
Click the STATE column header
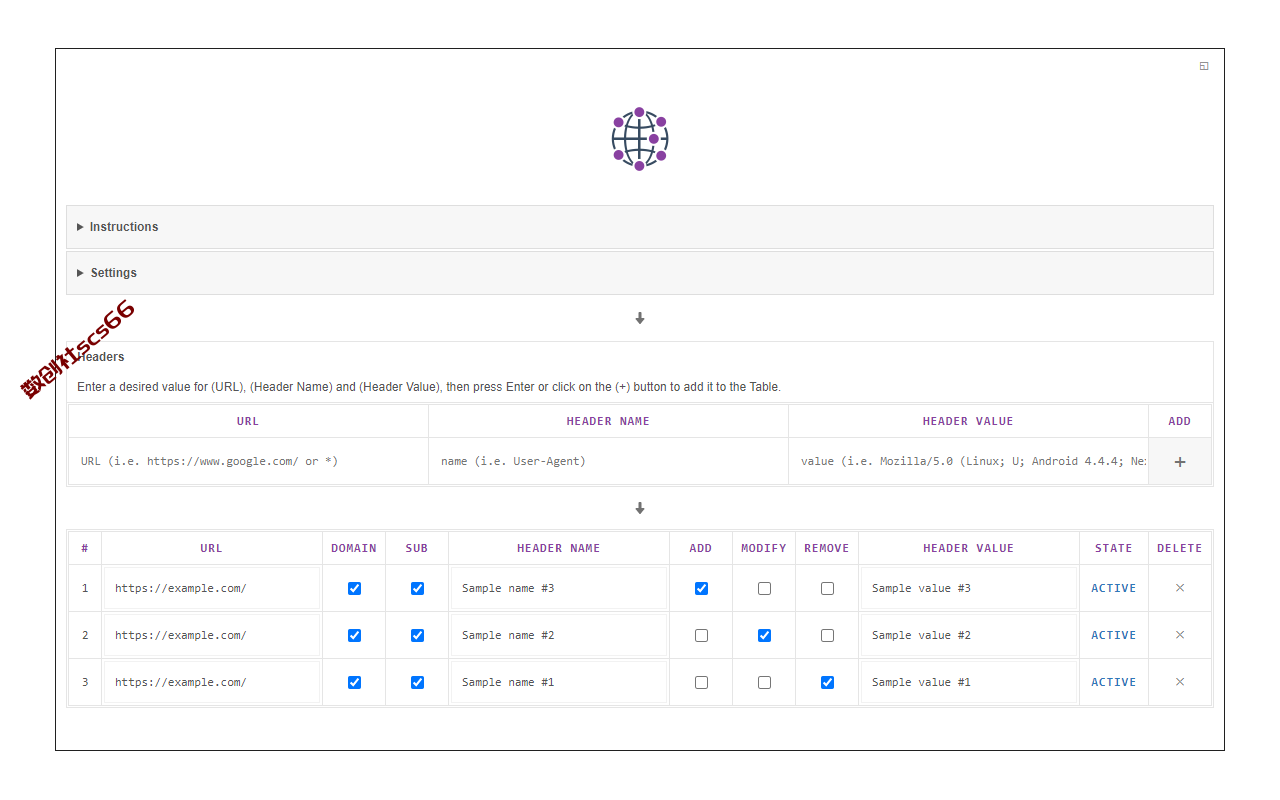click(1114, 548)
